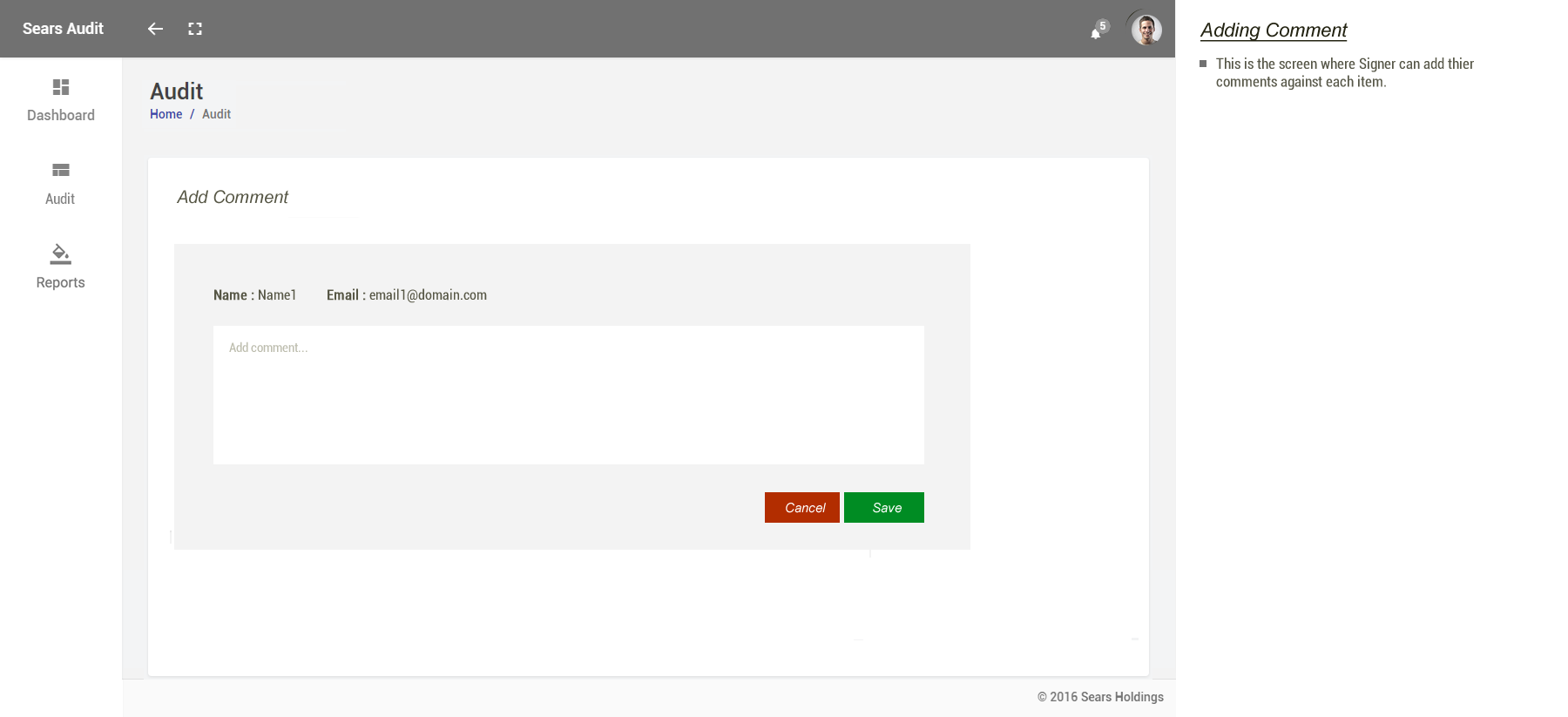
Task: Click the Sears Audit brand title
Action: click(x=63, y=29)
